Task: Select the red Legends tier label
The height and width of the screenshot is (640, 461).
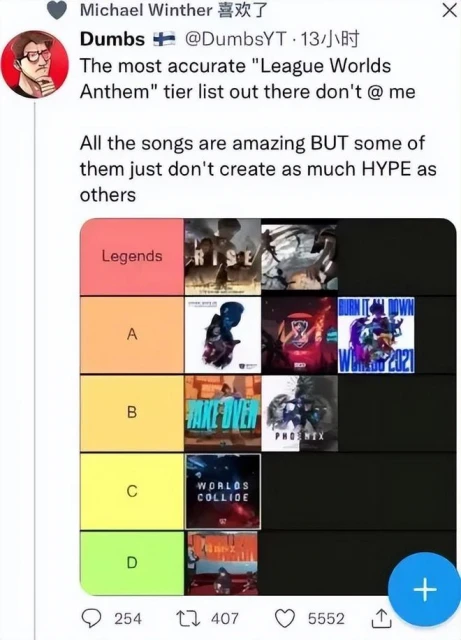Action: (132, 256)
